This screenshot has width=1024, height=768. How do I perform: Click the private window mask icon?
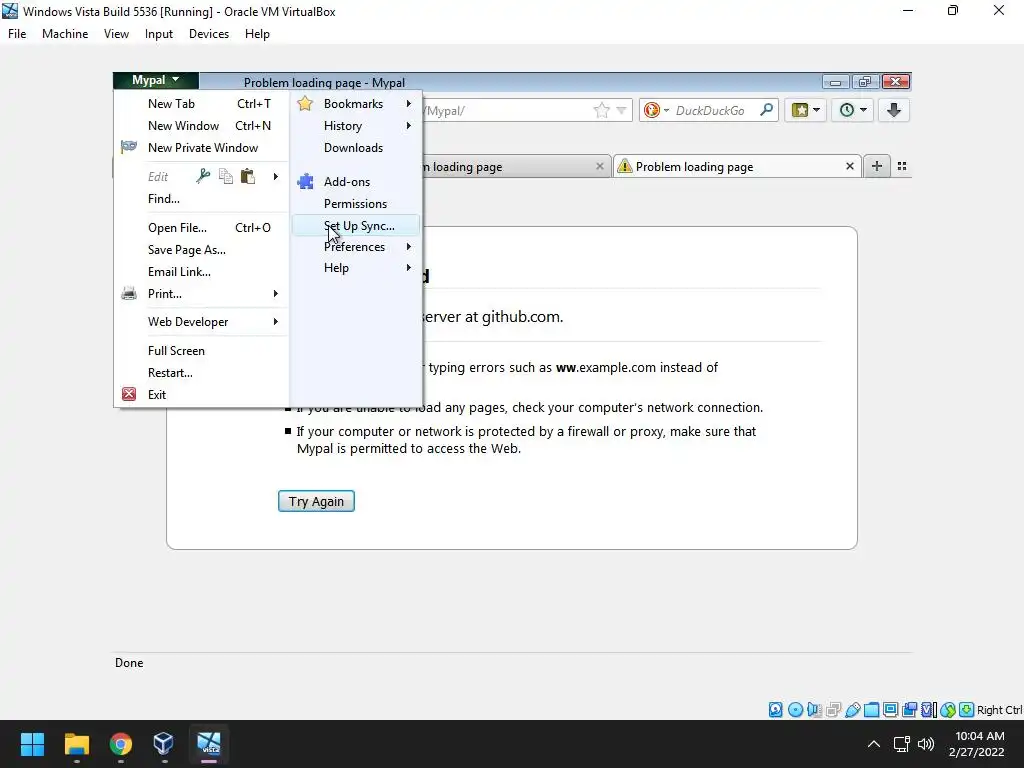click(x=129, y=147)
